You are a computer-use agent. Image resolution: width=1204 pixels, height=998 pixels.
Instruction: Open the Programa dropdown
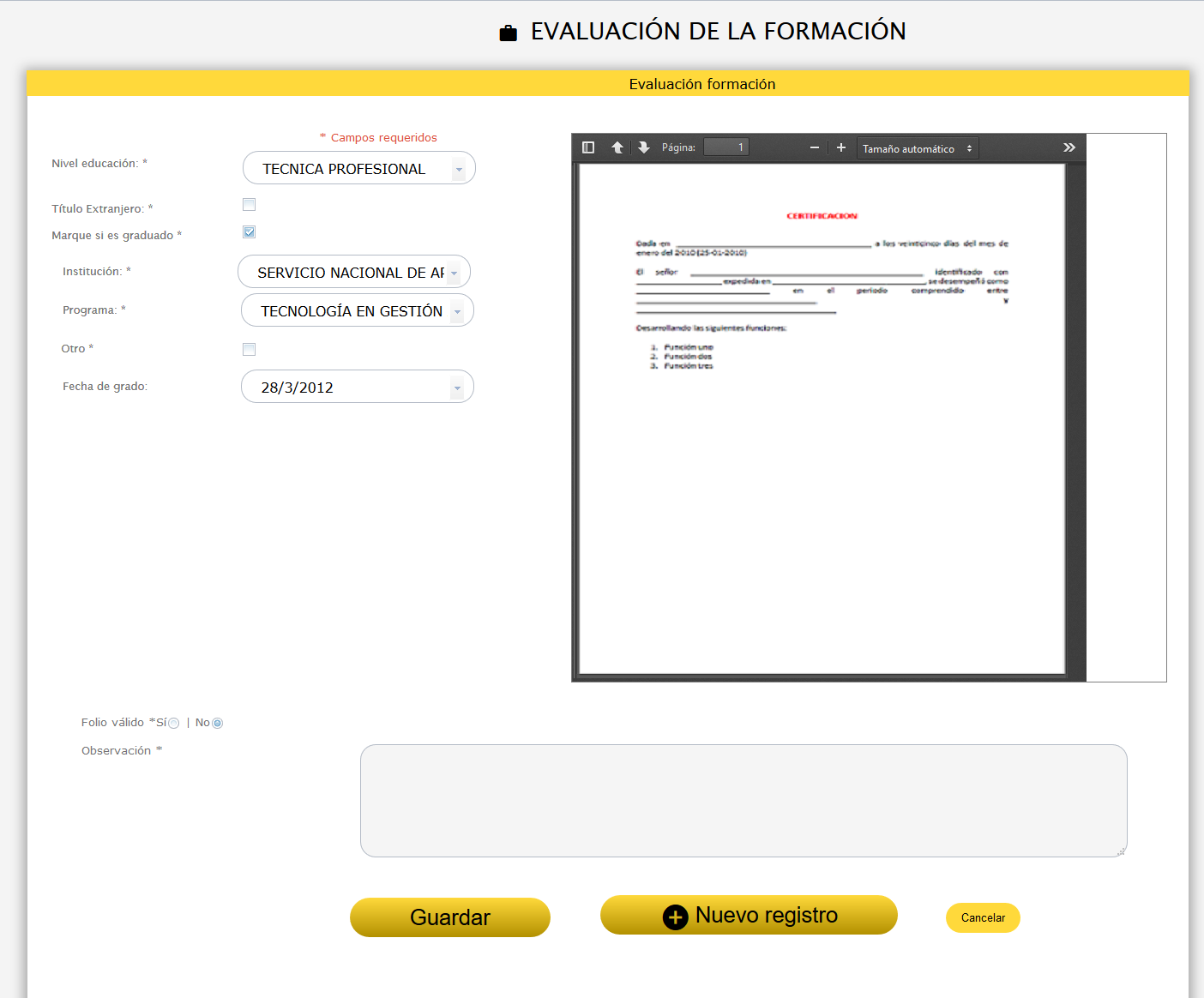point(457,311)
